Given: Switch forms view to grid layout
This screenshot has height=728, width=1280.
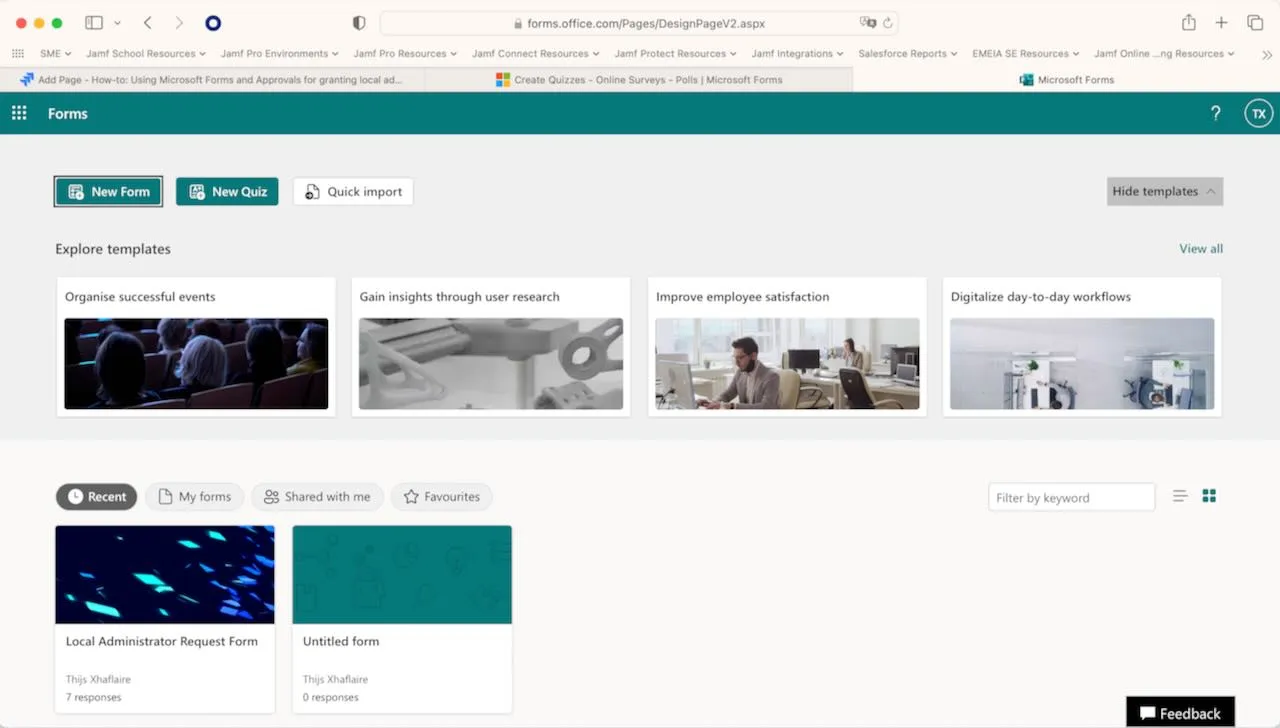Looking at the screenshot, I should pyautogui.click(x=1209, y=495).
